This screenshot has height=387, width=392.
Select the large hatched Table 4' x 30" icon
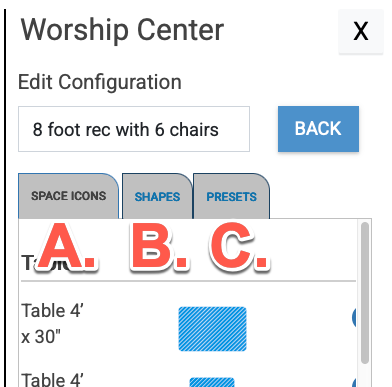point(212,329)
